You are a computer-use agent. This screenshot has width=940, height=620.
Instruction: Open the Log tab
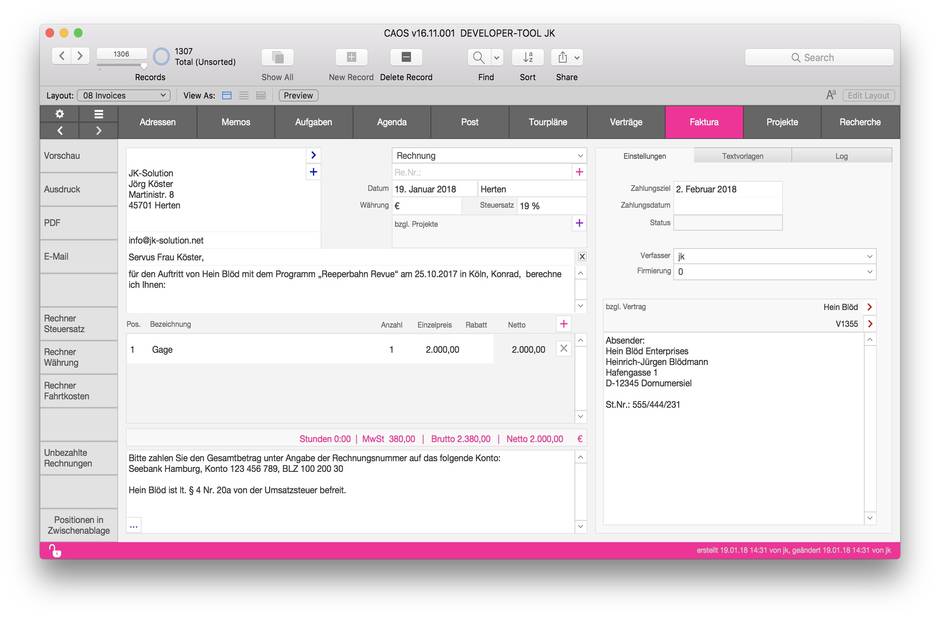pos(842,156)
